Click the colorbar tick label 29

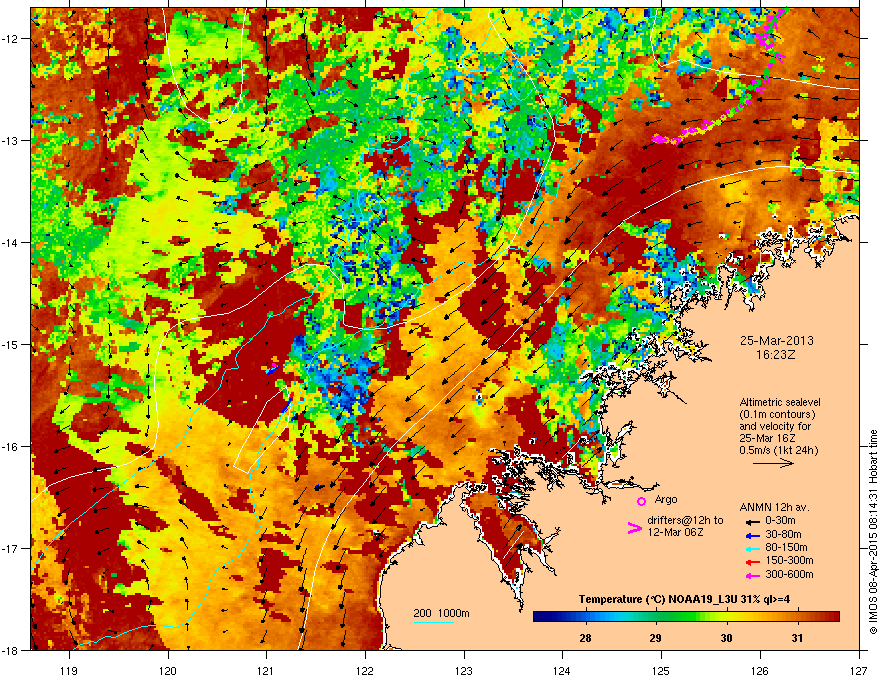pos(656,638)
